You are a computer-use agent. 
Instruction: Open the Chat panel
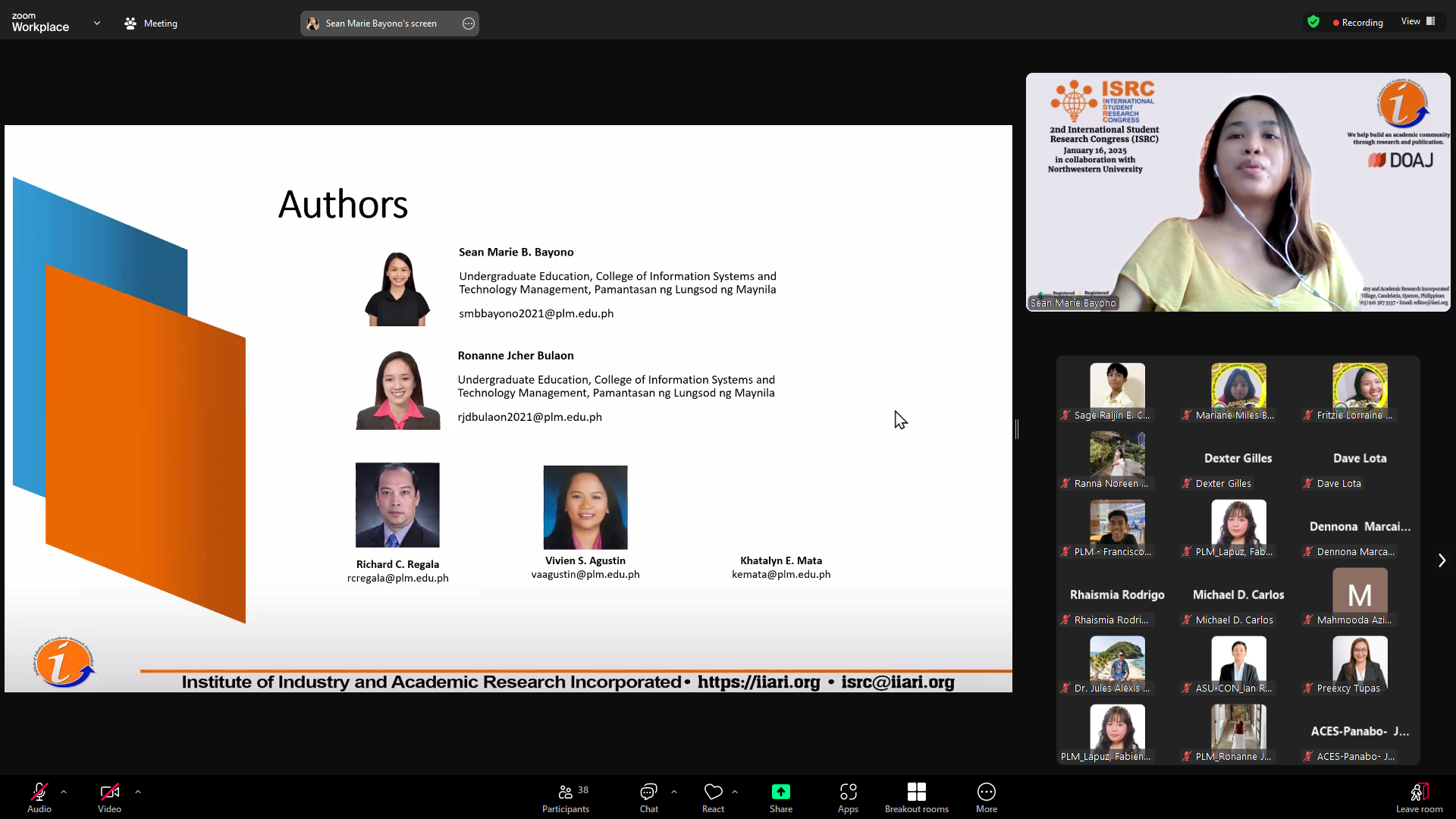click(648, 792)
